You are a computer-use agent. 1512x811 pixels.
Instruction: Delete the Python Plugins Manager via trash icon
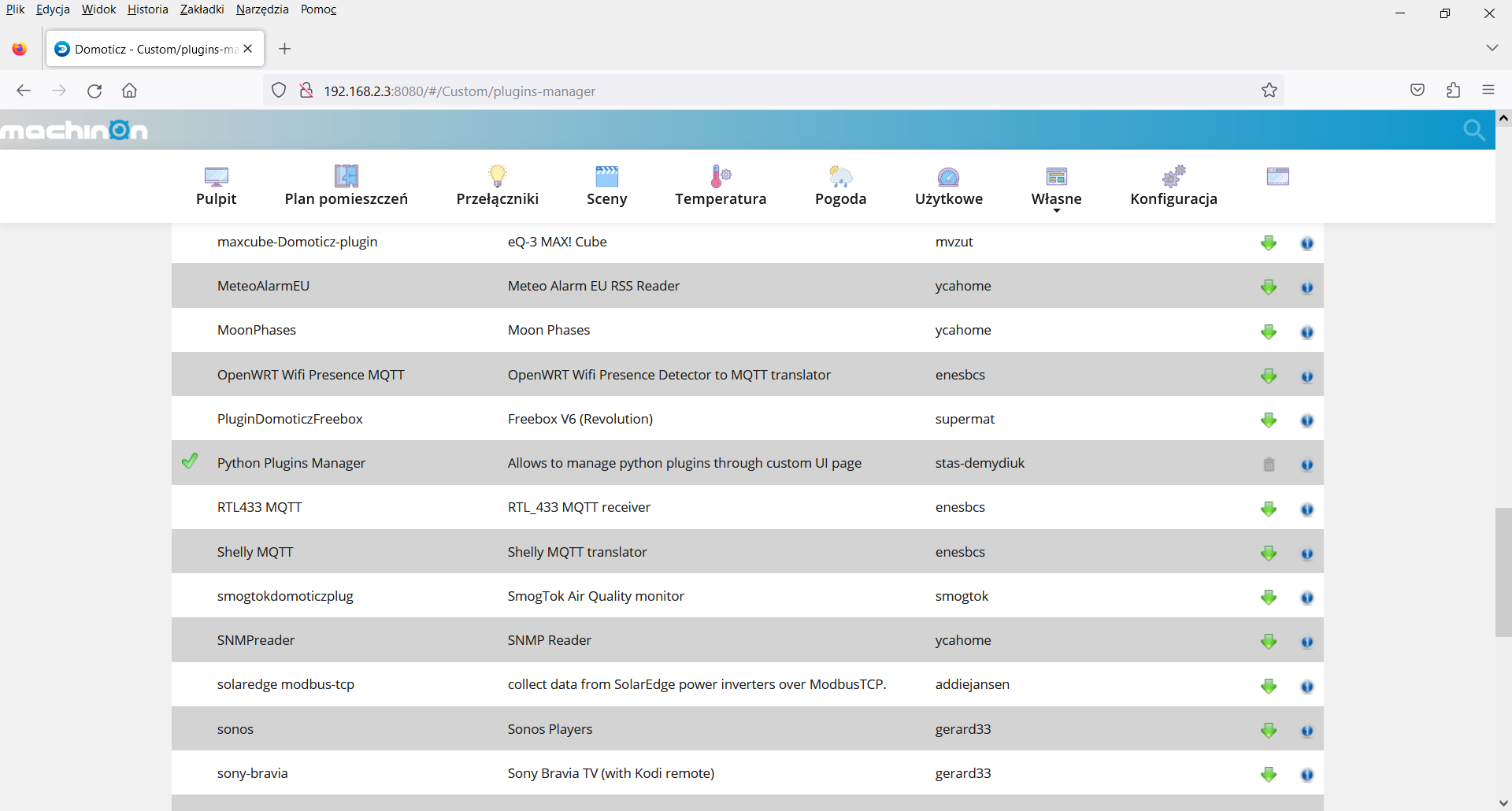click(x=1269, y=465)
